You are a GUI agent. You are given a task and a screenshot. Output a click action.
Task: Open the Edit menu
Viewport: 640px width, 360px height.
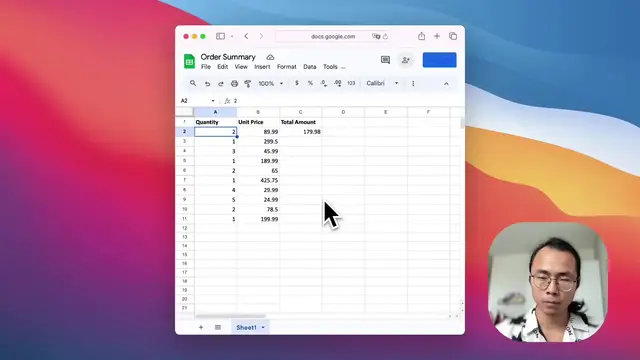click(222, 67)
